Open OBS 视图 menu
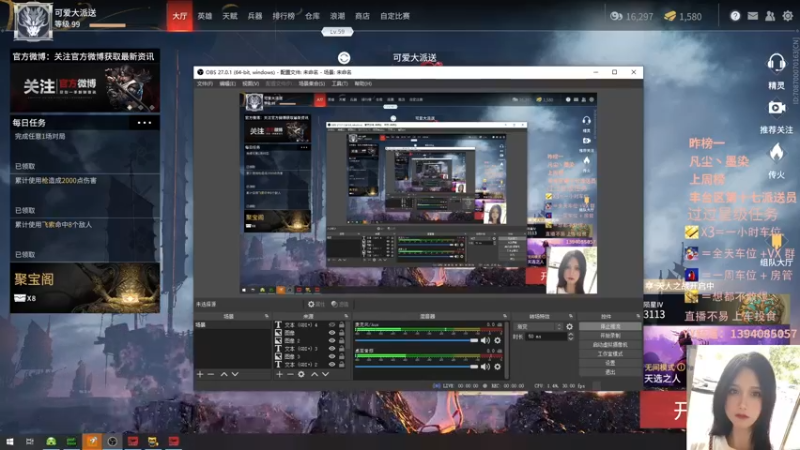The image size is (800, 450). tap(251, 83)
